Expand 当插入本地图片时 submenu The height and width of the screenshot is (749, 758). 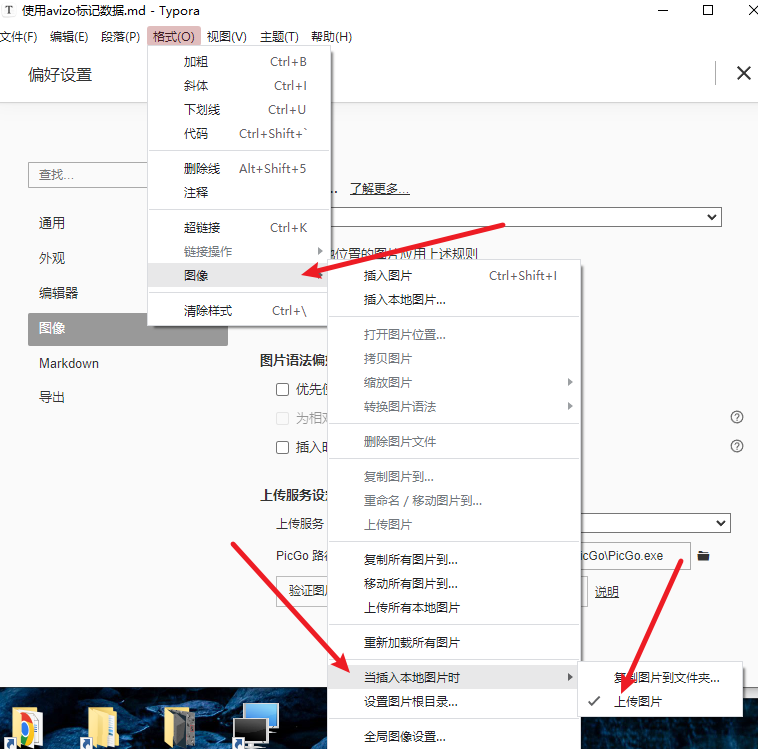click(454, 677)
